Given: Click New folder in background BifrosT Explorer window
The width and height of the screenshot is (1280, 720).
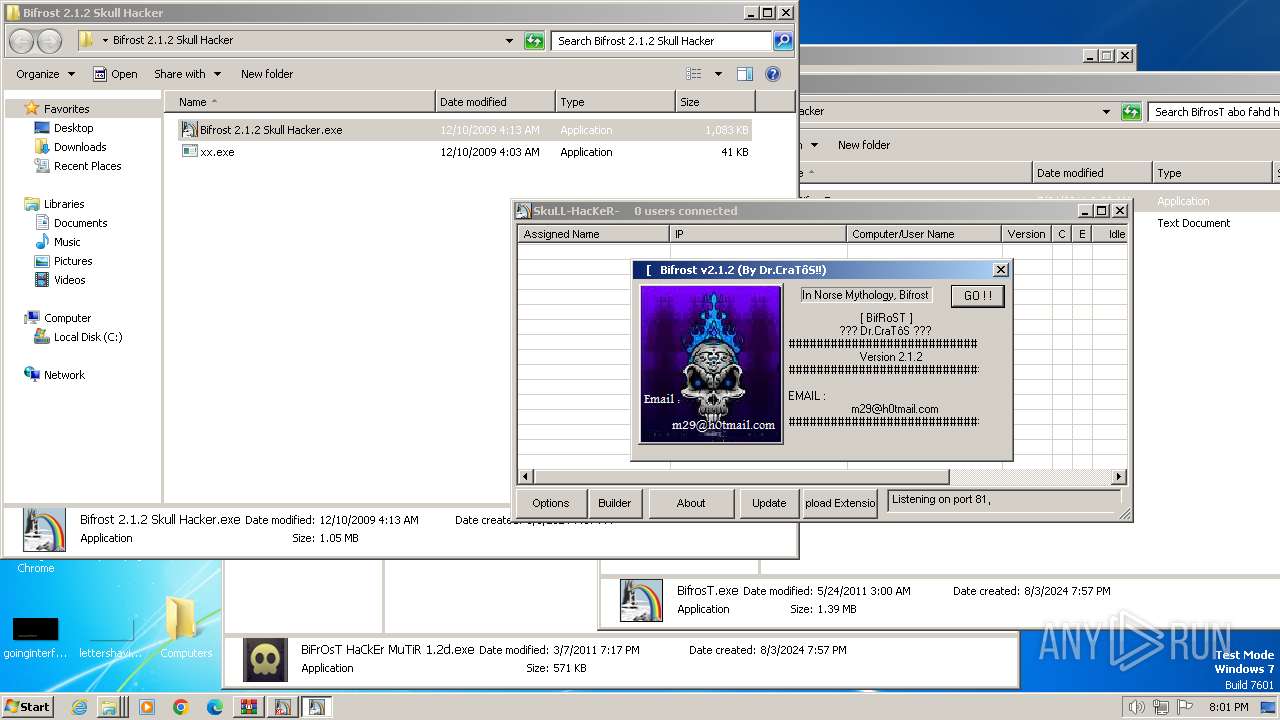Looking at the screenshot, I should (864, 145).
